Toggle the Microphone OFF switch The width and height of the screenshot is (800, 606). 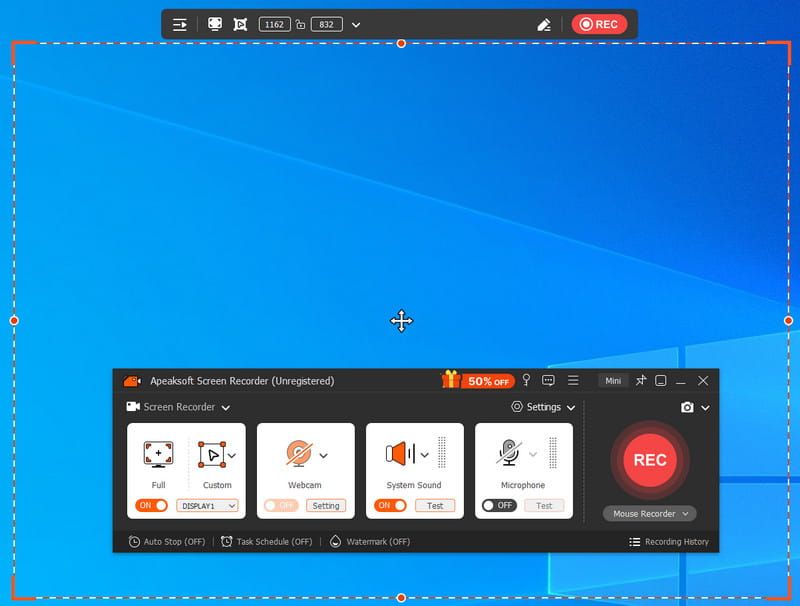pos(499,506)
